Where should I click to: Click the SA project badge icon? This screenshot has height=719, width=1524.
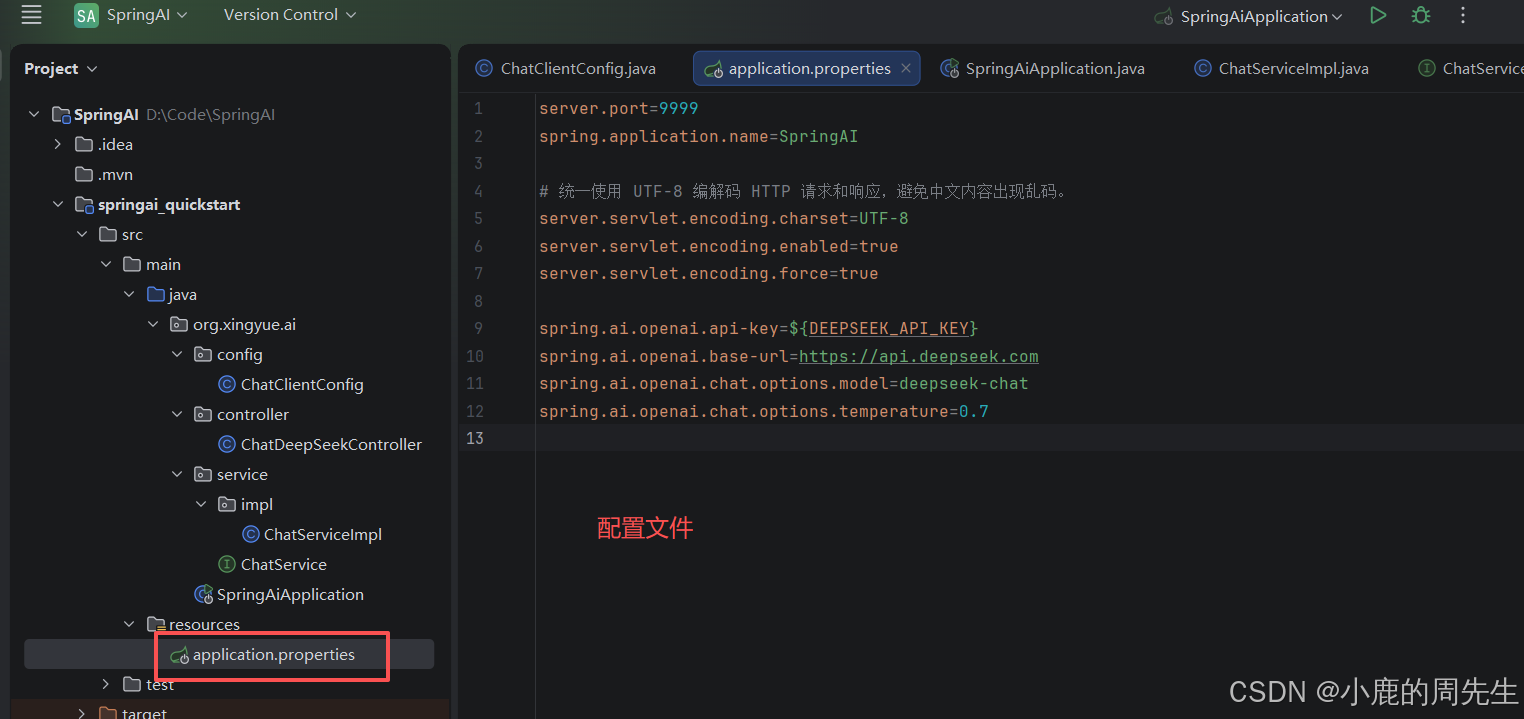tap(86, 15)
